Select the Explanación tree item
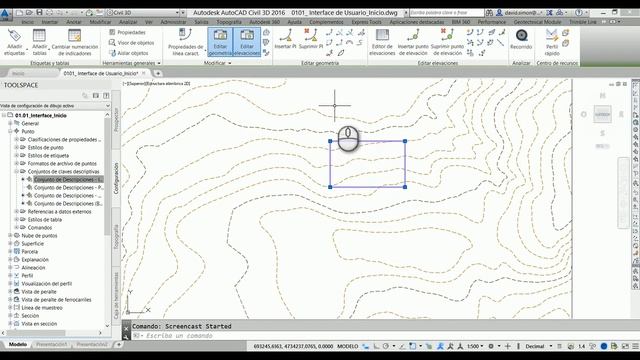Image resolution: width=640 pixels, height=360 pixels. coord(35,260)
